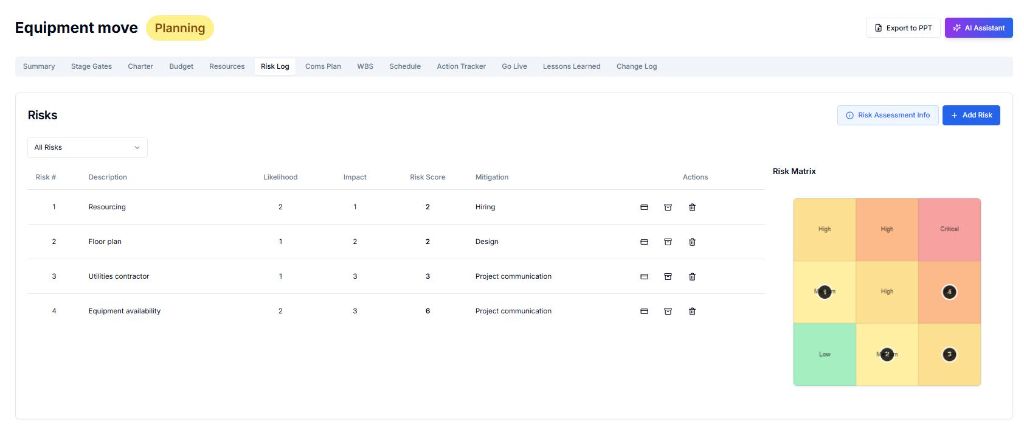The image size is (1024, 429).
Task: Delete the Utilities contractor risk
Action: click(692, 276)
